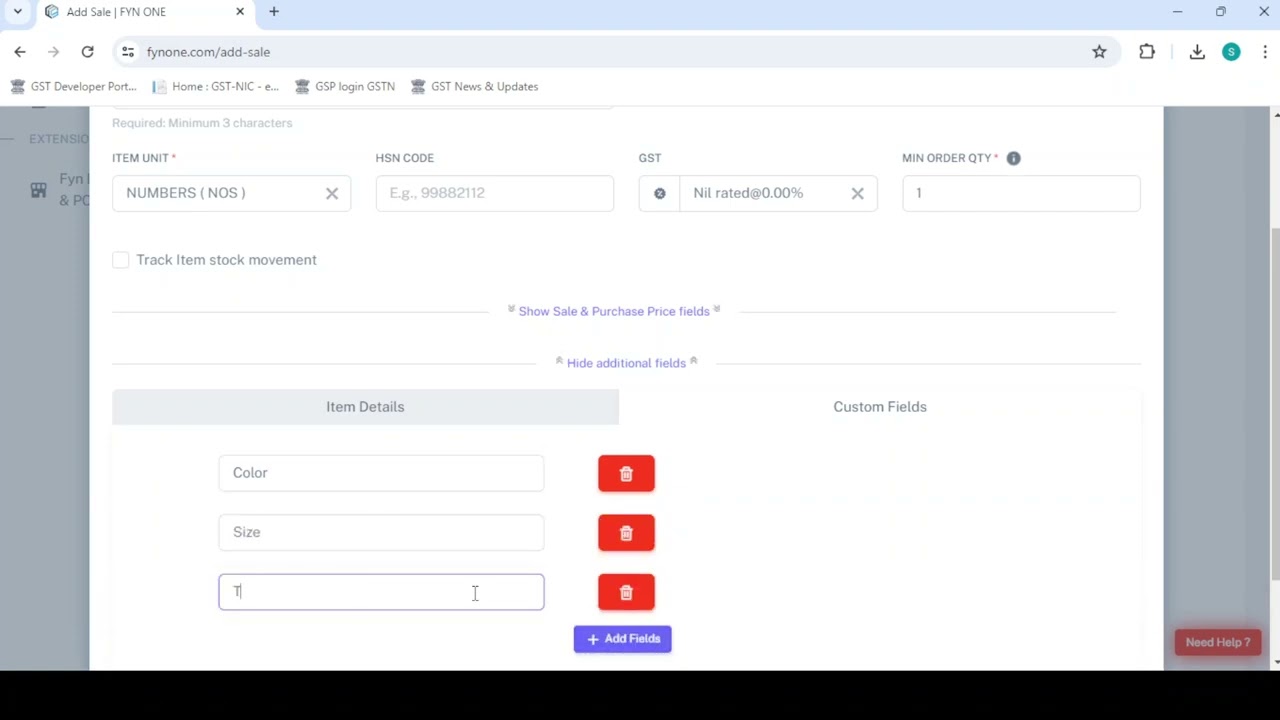Open the store icon in the sidebar
The width and height of the screenshot is (1280, 720).
pyautogui.click(x=38, y=190)
